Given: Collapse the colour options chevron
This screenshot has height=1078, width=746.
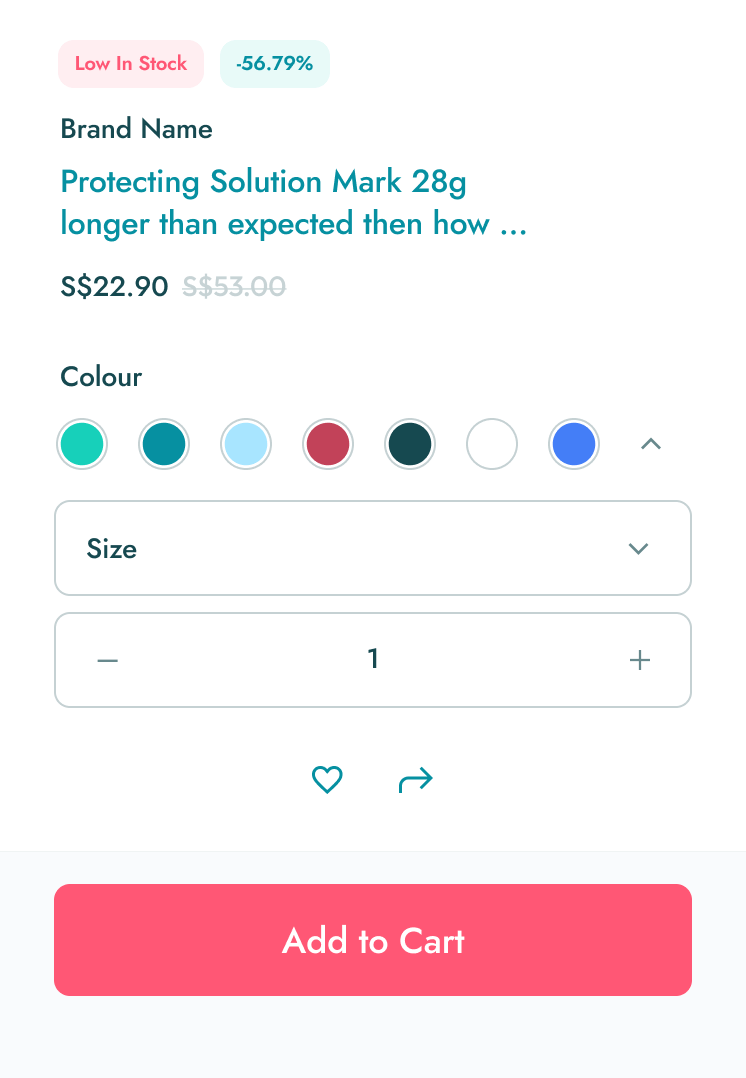Looking at the screenshot, I should tap(651, 444).
